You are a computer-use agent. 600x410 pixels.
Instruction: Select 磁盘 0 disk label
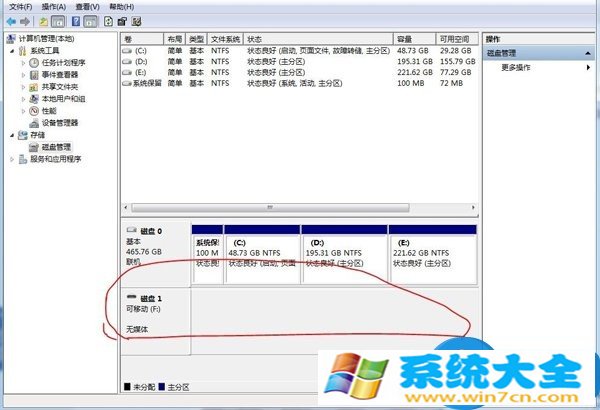(151, 231)
